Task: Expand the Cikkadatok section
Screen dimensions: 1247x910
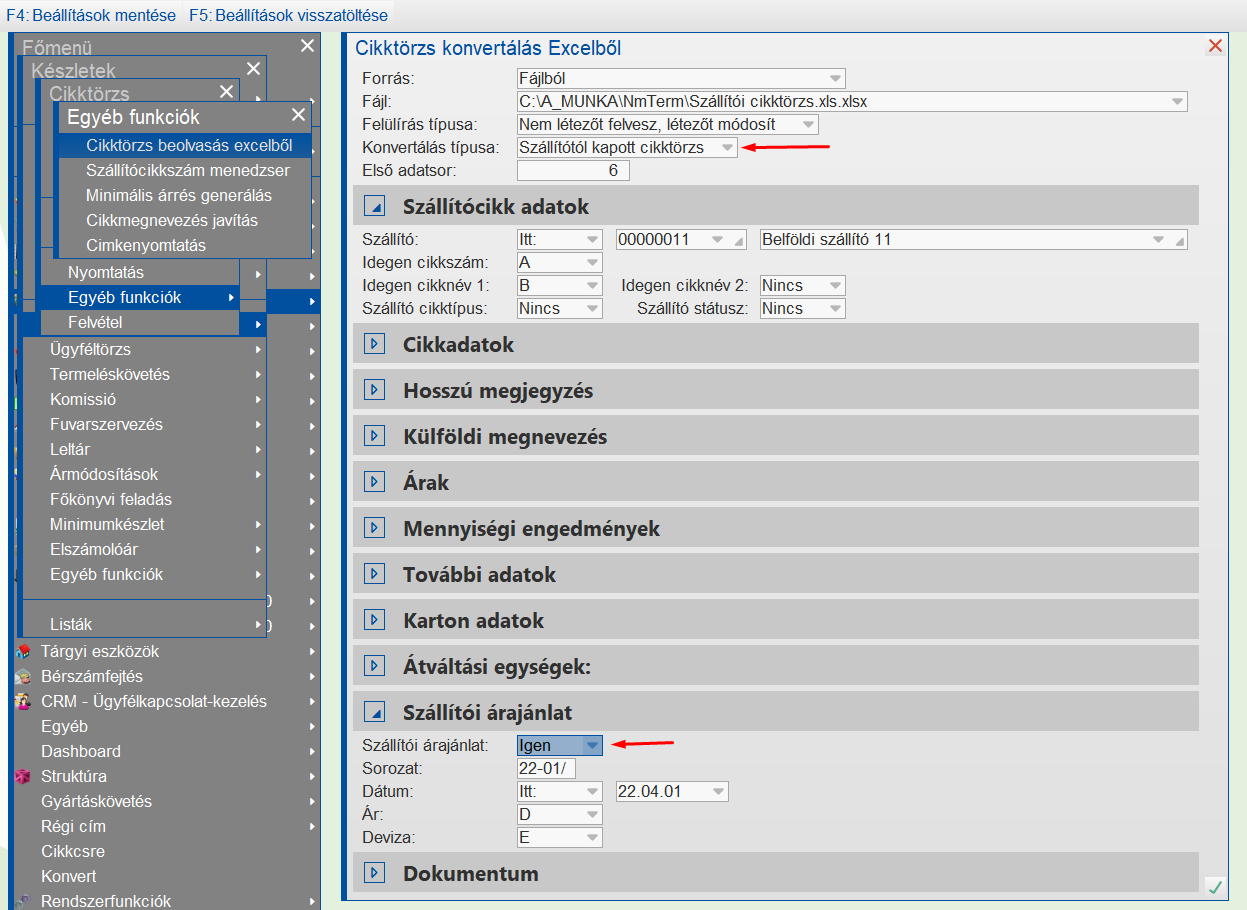Action: pos(374,344)
